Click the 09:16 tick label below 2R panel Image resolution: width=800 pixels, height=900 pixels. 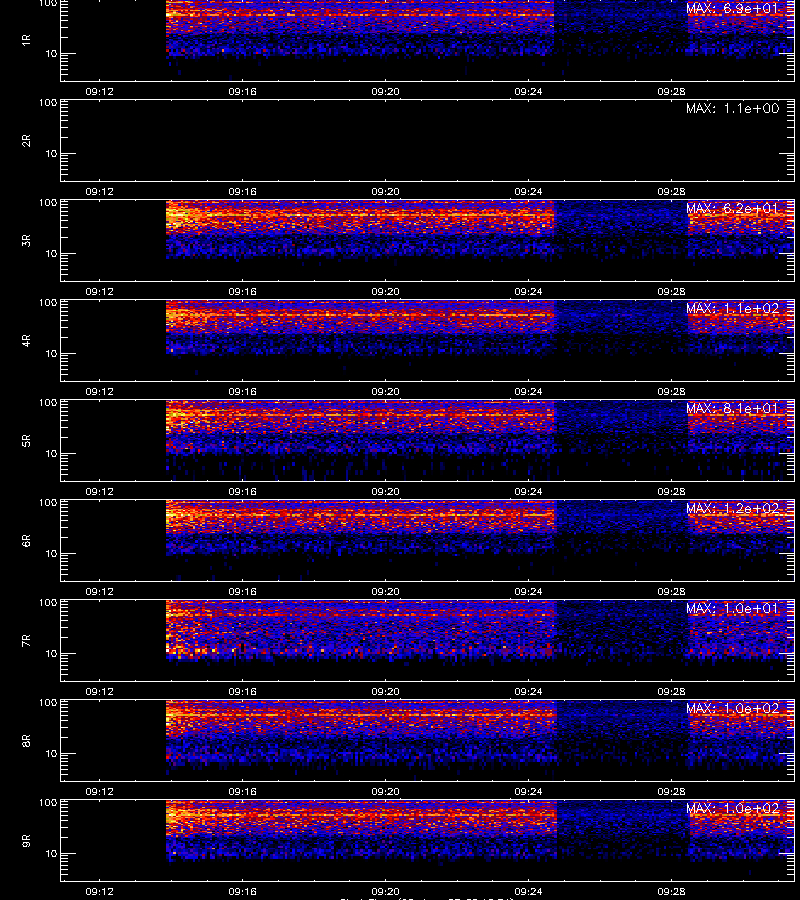(x=242, y=192)
